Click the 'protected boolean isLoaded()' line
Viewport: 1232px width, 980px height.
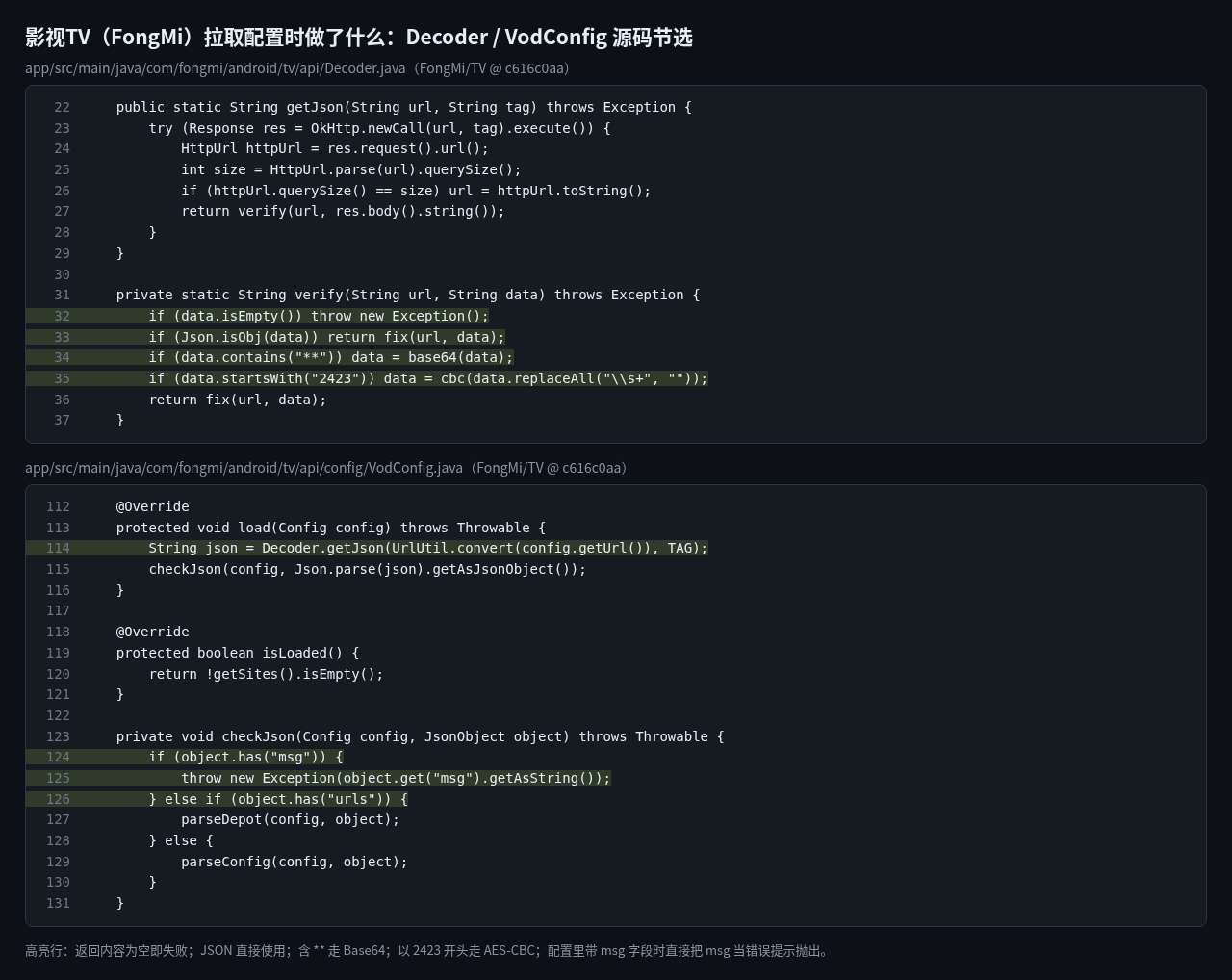[238, 653]
